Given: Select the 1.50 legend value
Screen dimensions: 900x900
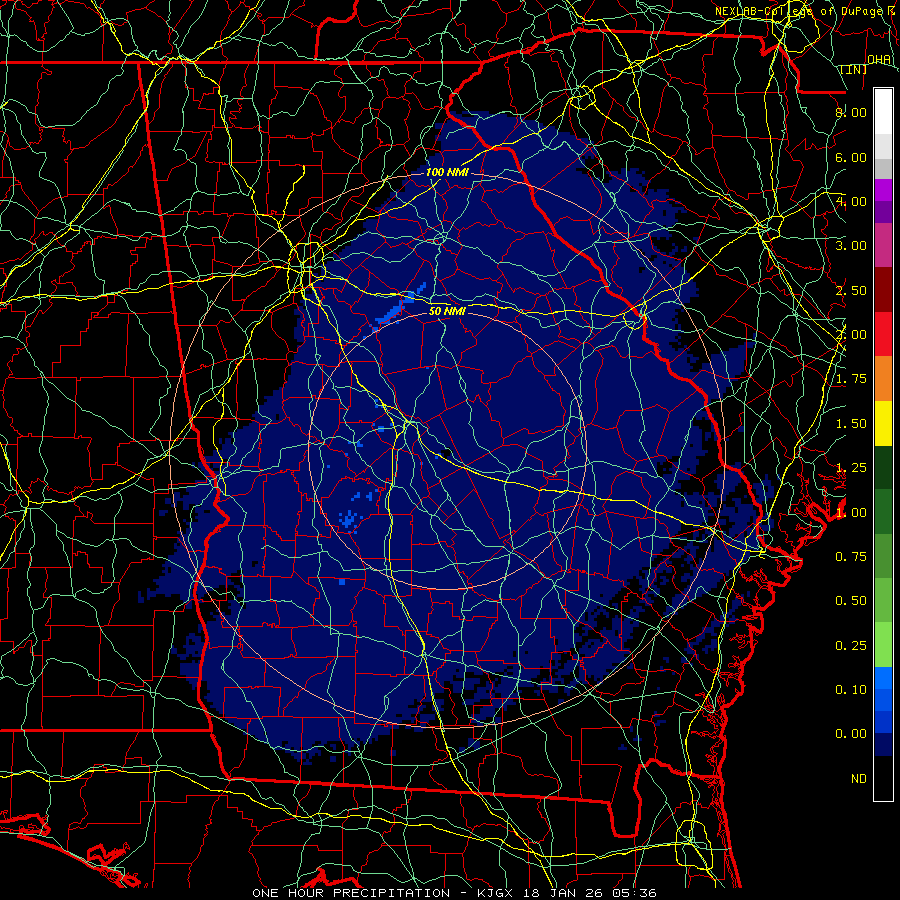Looking at the screenshot, I should [x=851, y=424].
